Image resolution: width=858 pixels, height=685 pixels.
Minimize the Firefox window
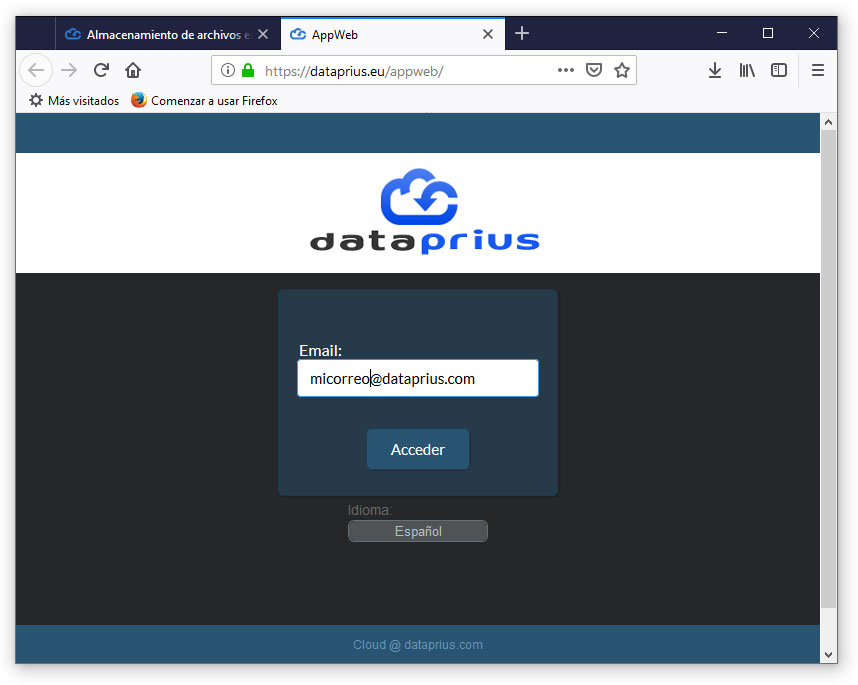click(x=722, y=33)
